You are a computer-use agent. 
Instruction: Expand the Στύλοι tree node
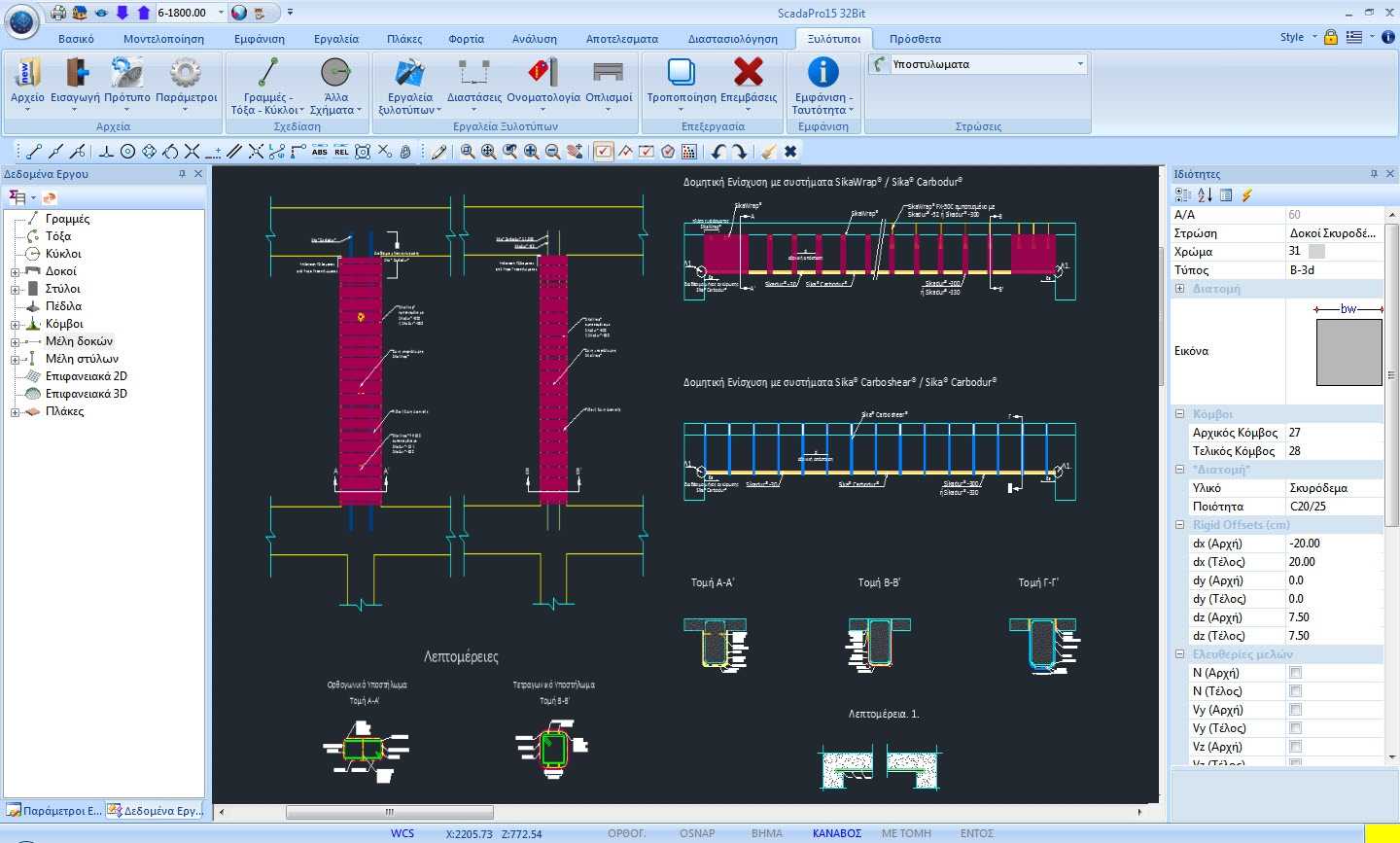(16, 289)
